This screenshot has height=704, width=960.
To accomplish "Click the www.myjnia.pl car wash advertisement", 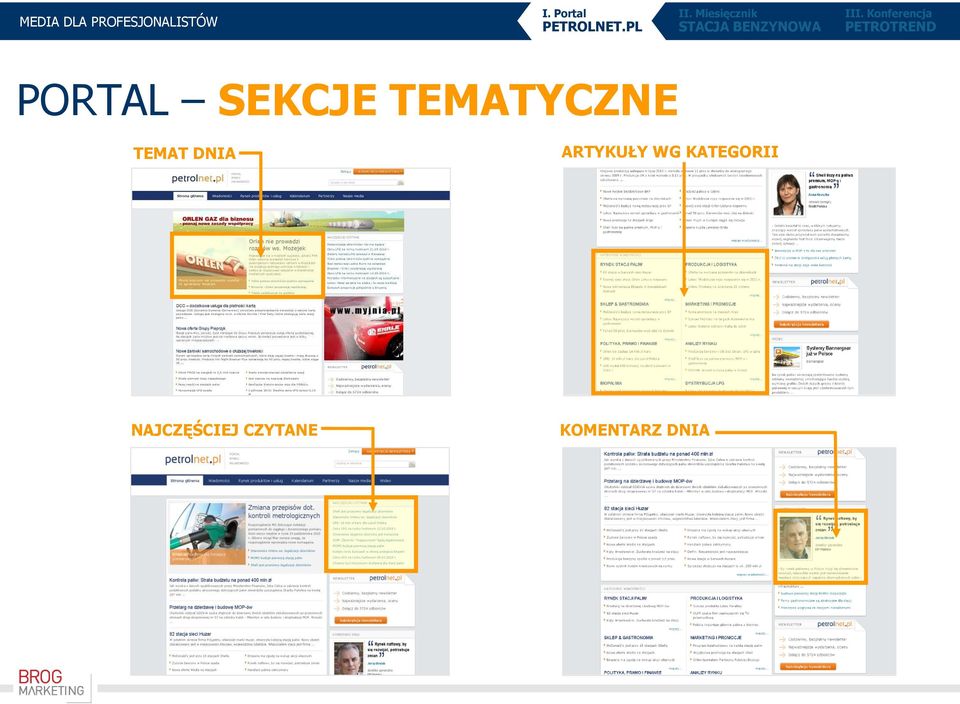I will click(364, 329).
